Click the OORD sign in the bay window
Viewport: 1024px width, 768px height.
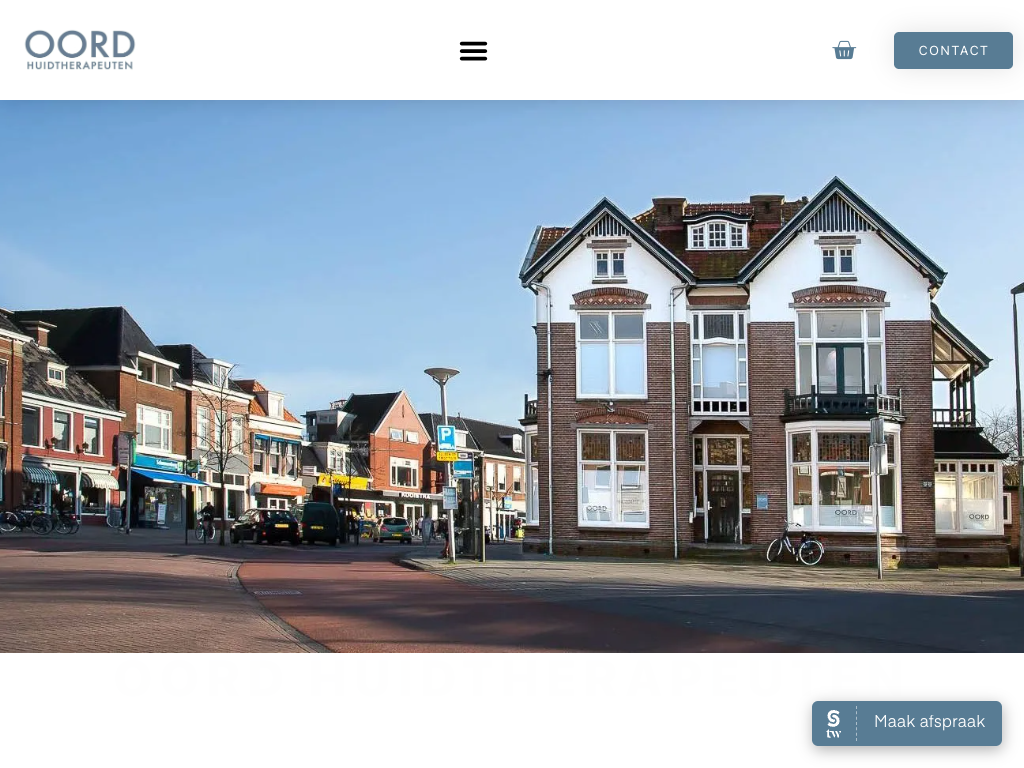(x=845, y=512)
